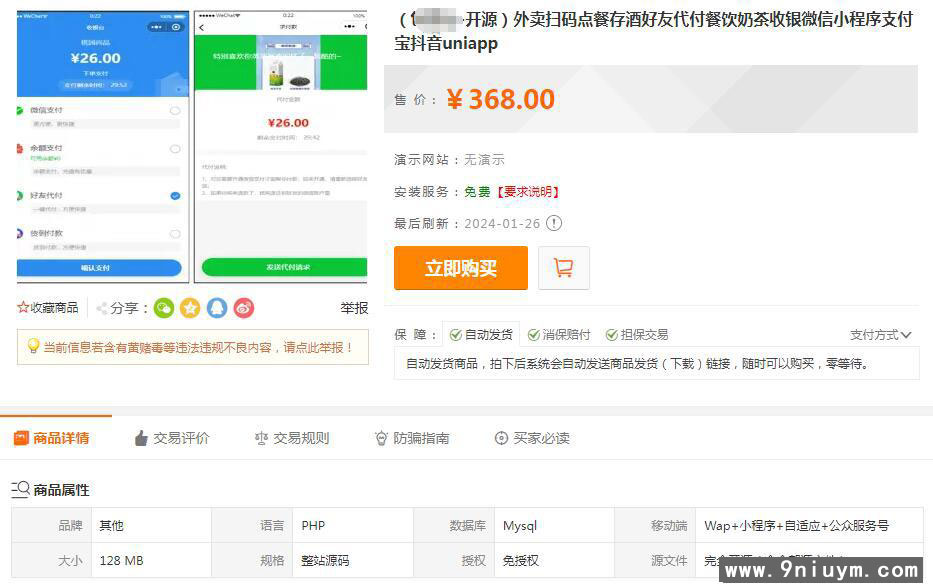Select the checked 好友代付 radio in the preview image

(175, 196)
